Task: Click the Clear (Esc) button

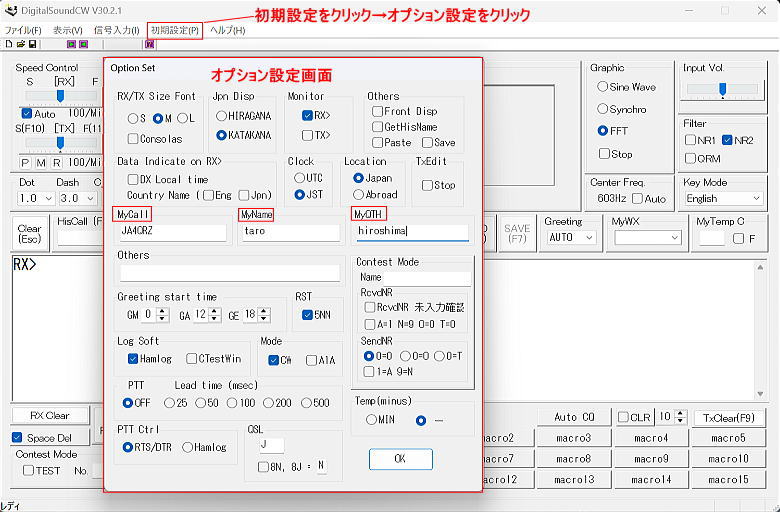Action: pos(29,233)
